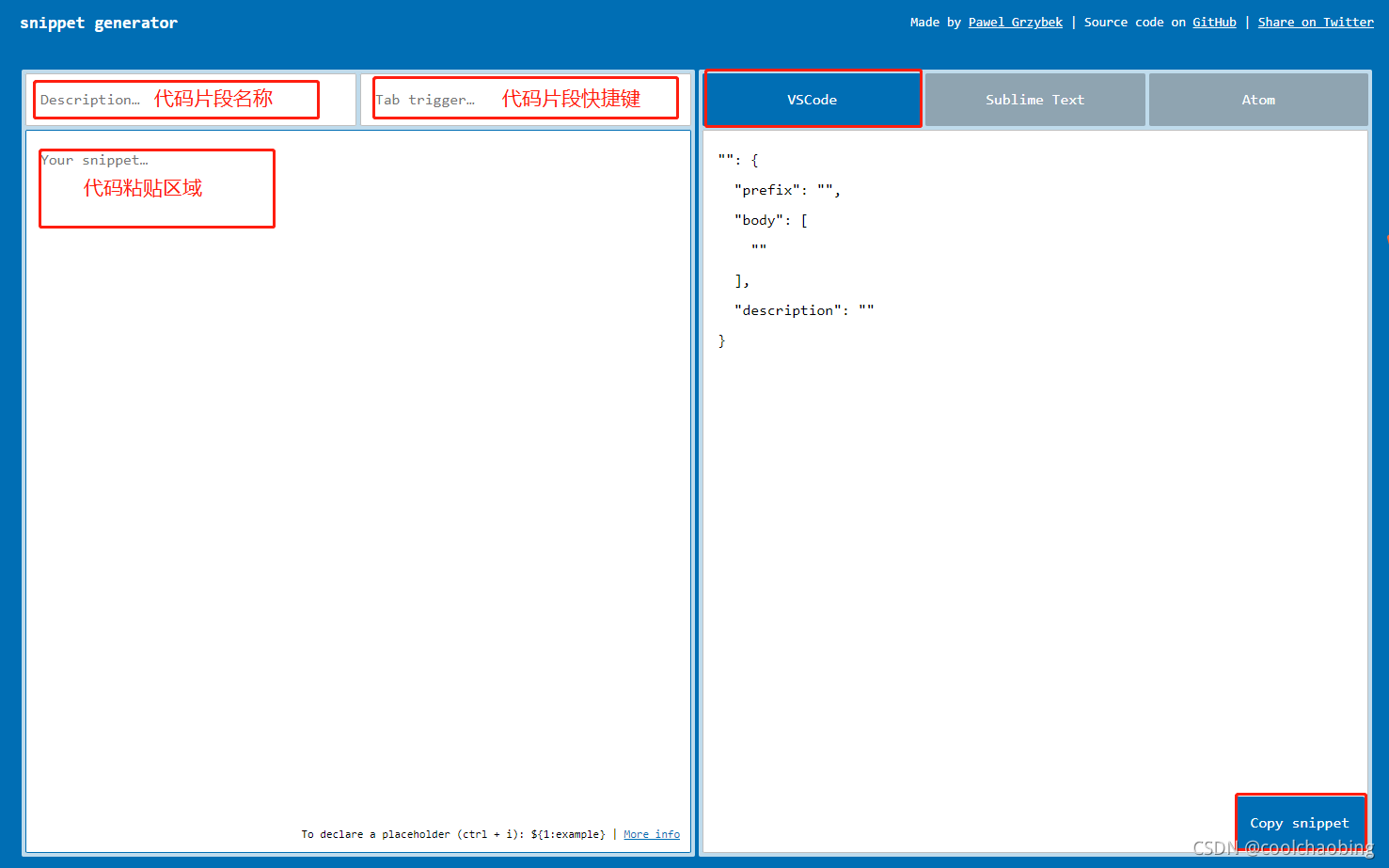Open Pawel Grzybek author link
Image resolution: width=1389 pixels, height=868 pixels.
click(x=1016, y=23)
